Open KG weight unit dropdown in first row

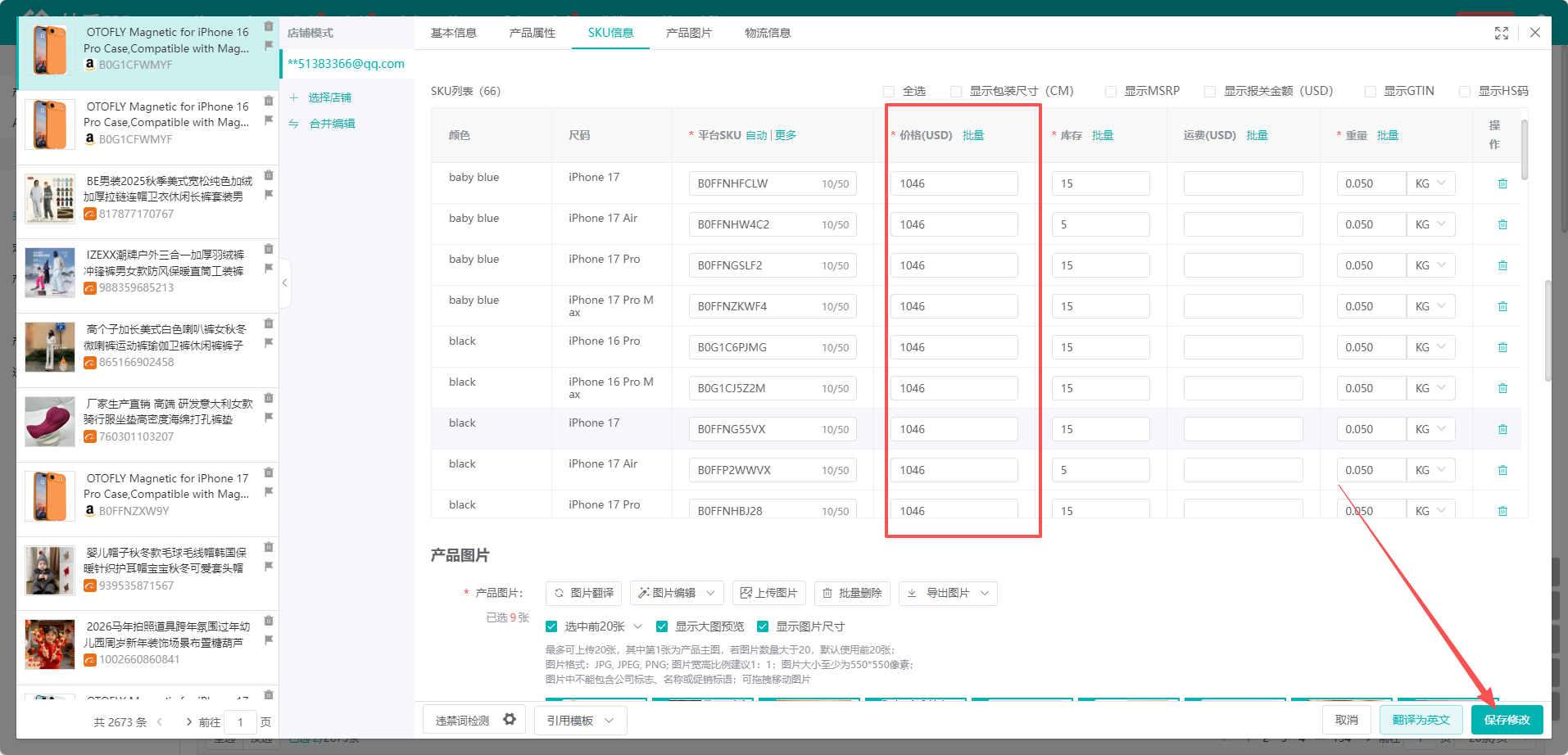point(1430,183)
